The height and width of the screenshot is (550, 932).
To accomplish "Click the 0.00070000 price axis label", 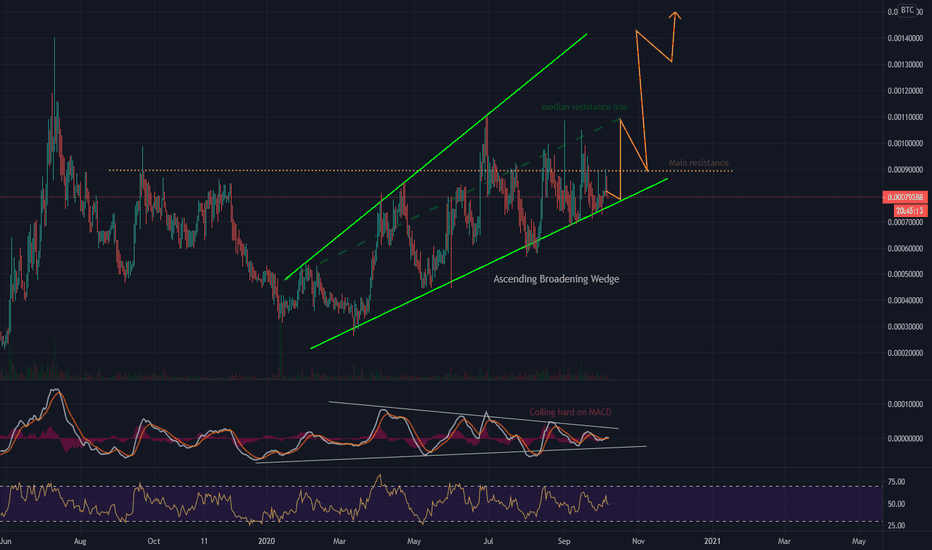I will pyautogui.click(x=905, y=222).
